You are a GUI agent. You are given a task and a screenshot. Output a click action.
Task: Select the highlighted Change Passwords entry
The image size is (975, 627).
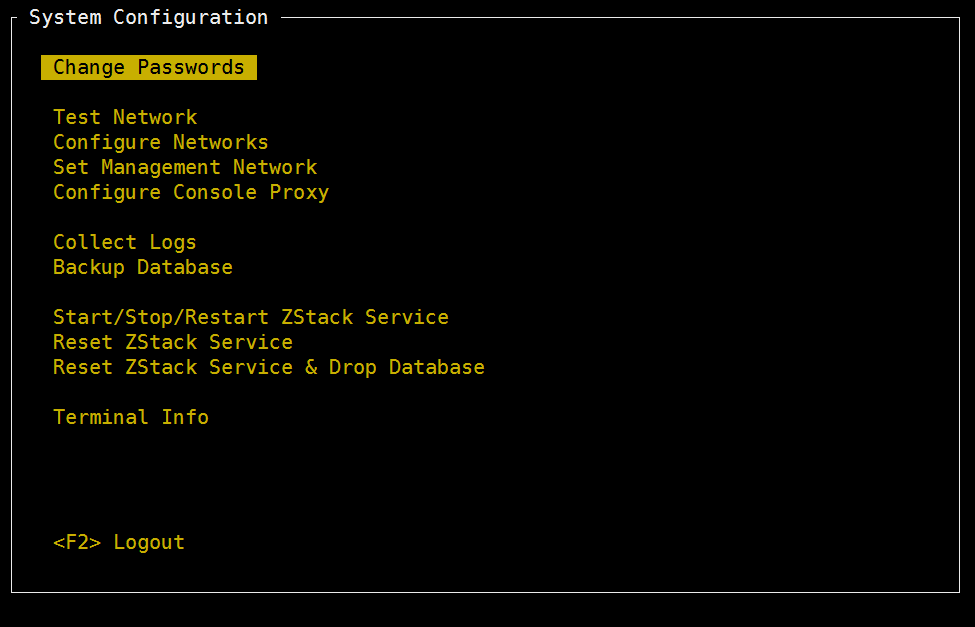(x=149, y=67)
